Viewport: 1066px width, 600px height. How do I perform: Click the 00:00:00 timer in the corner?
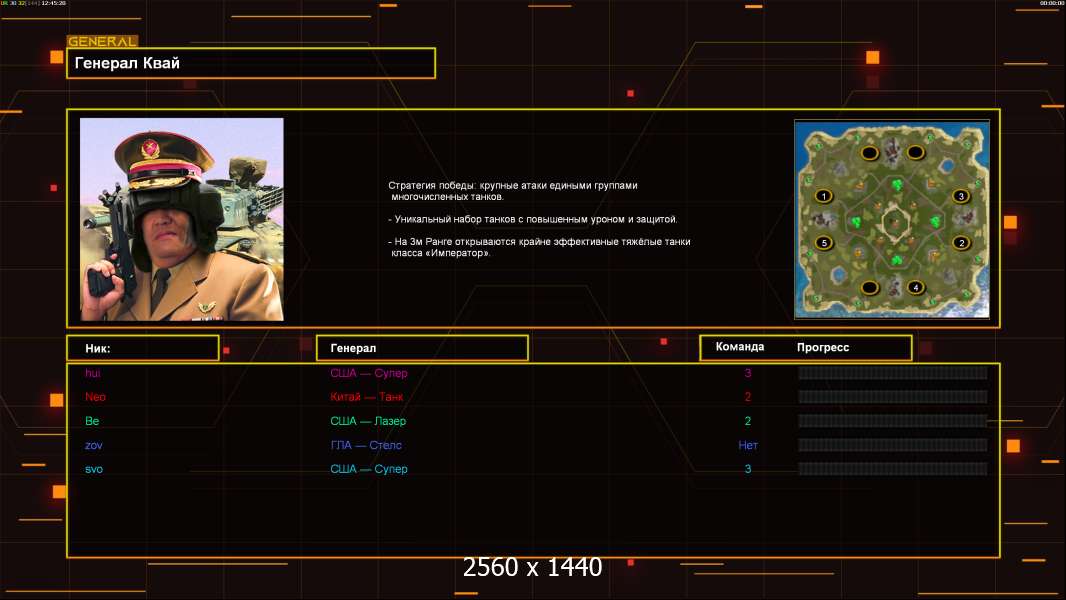coord(1051,4)
